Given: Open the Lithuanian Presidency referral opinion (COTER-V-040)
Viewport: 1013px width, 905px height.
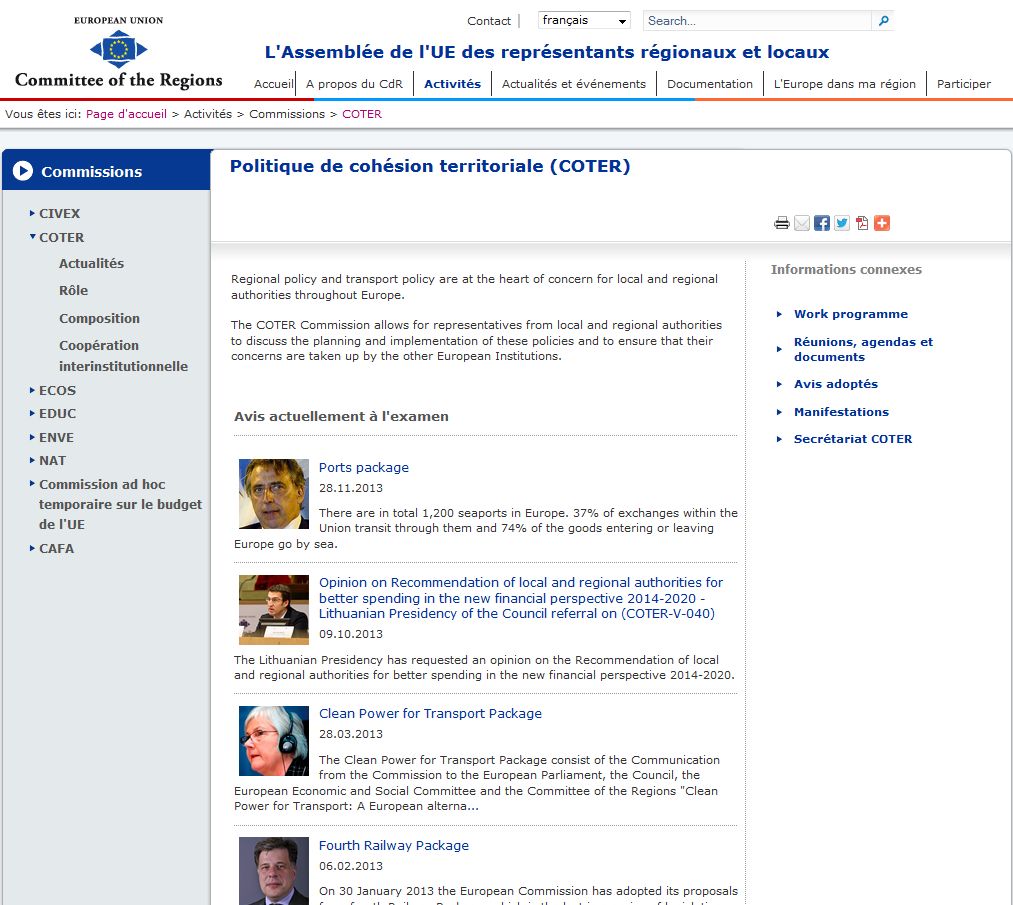Looking at the screenshot, I should point(521,598).
